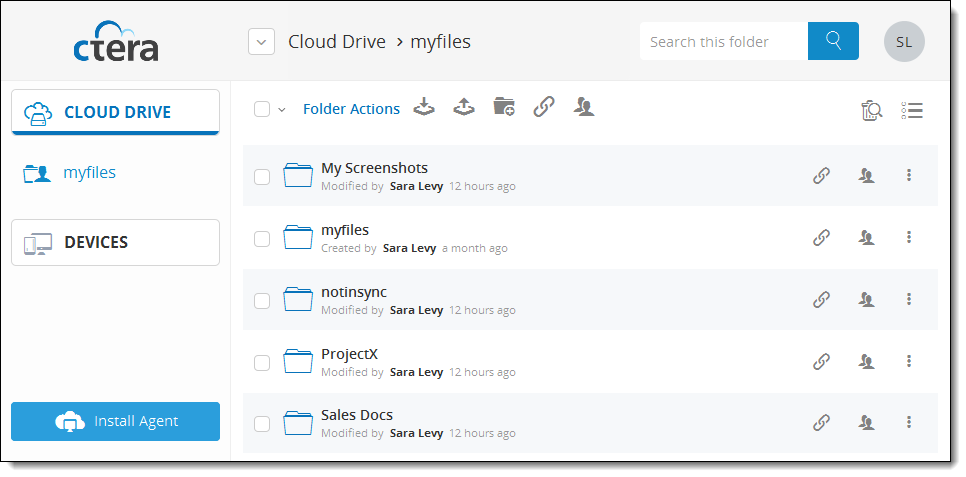This screenshot has height=477, width=966.
Task: Check the select-all checkbox in the toolbar
Action: [x=262, y=109]
